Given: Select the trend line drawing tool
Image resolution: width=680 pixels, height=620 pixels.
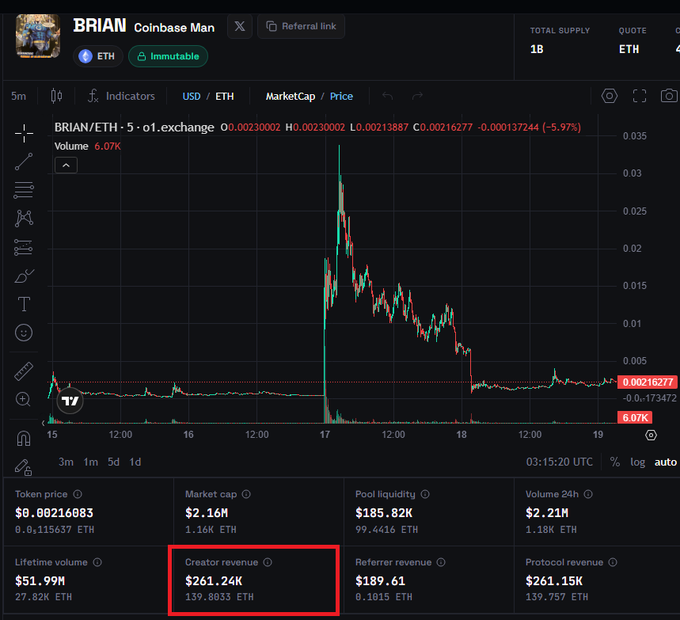Looking at the screenshot, I should tap(24, 162).
